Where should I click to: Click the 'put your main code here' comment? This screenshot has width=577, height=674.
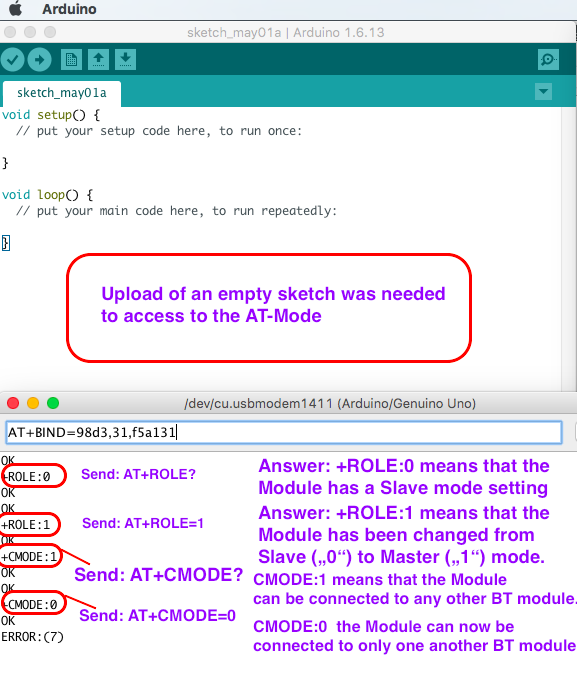pos(176,211)
